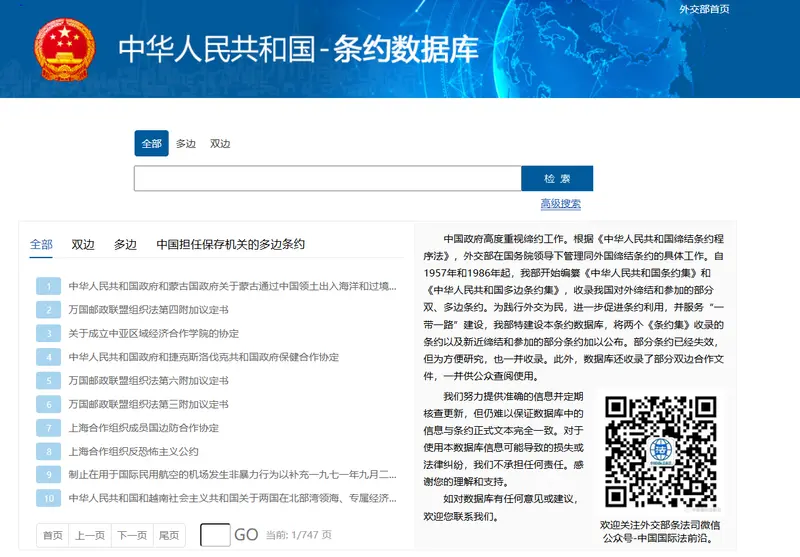Screen dimensions: 800x557
Task: Click the number 3 list badge
Action: (48, 334)
